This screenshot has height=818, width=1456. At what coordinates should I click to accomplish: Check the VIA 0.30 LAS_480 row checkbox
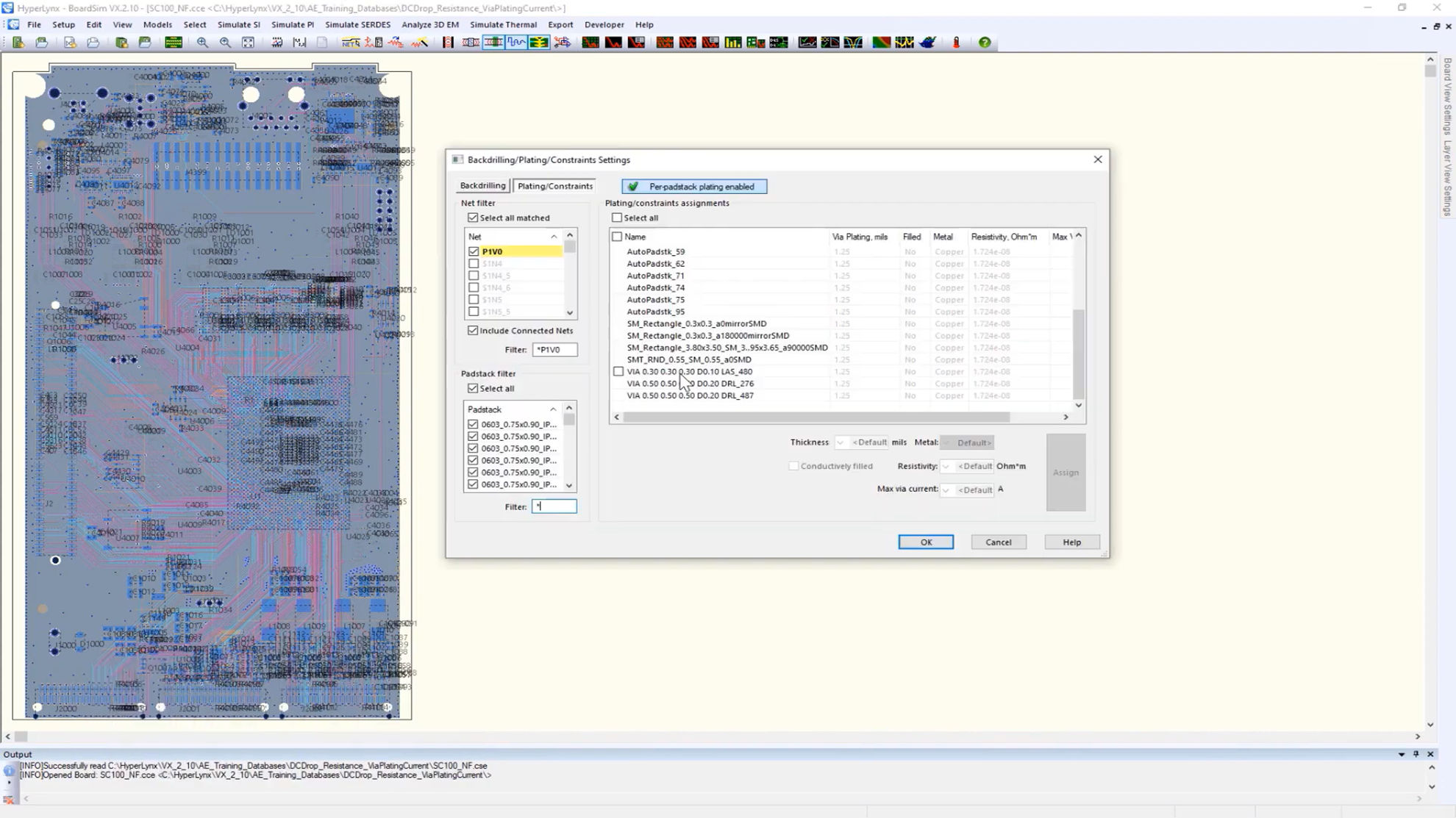point(618,371)
